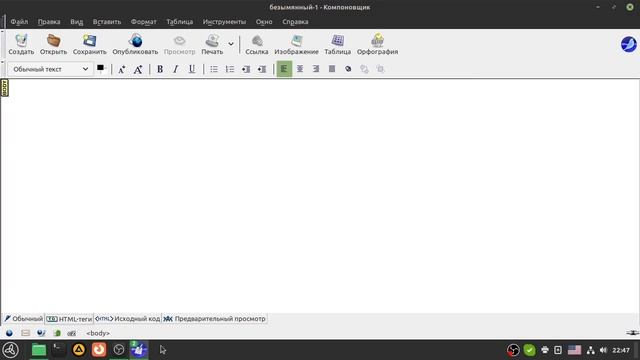
Task: Justify the text alignment
Action: pyautogui.click(x=332, y=69)
